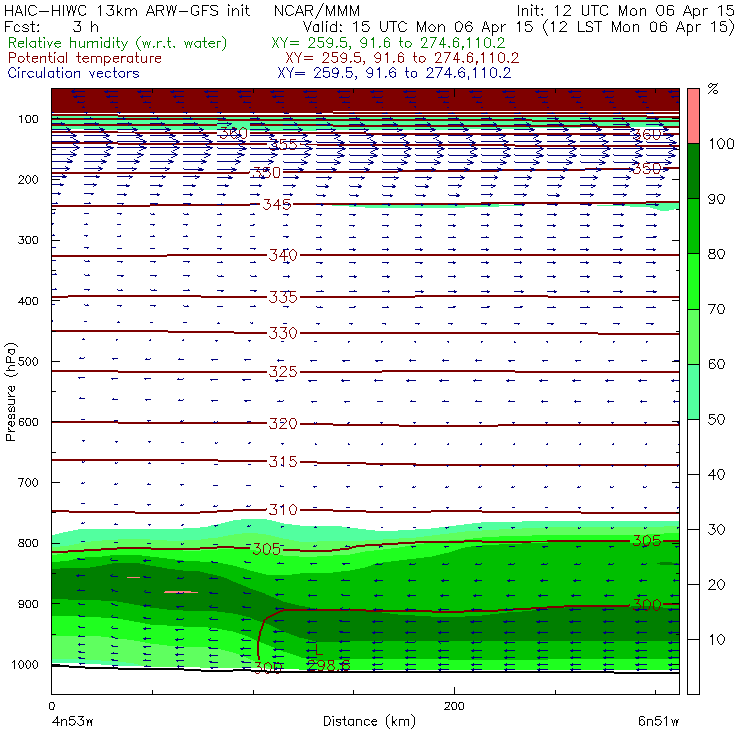Image resolution: width=740 pixels, height=740 pixels.
Task: Click the 80–90% green colorbar segment
Action: pos(693,226)
